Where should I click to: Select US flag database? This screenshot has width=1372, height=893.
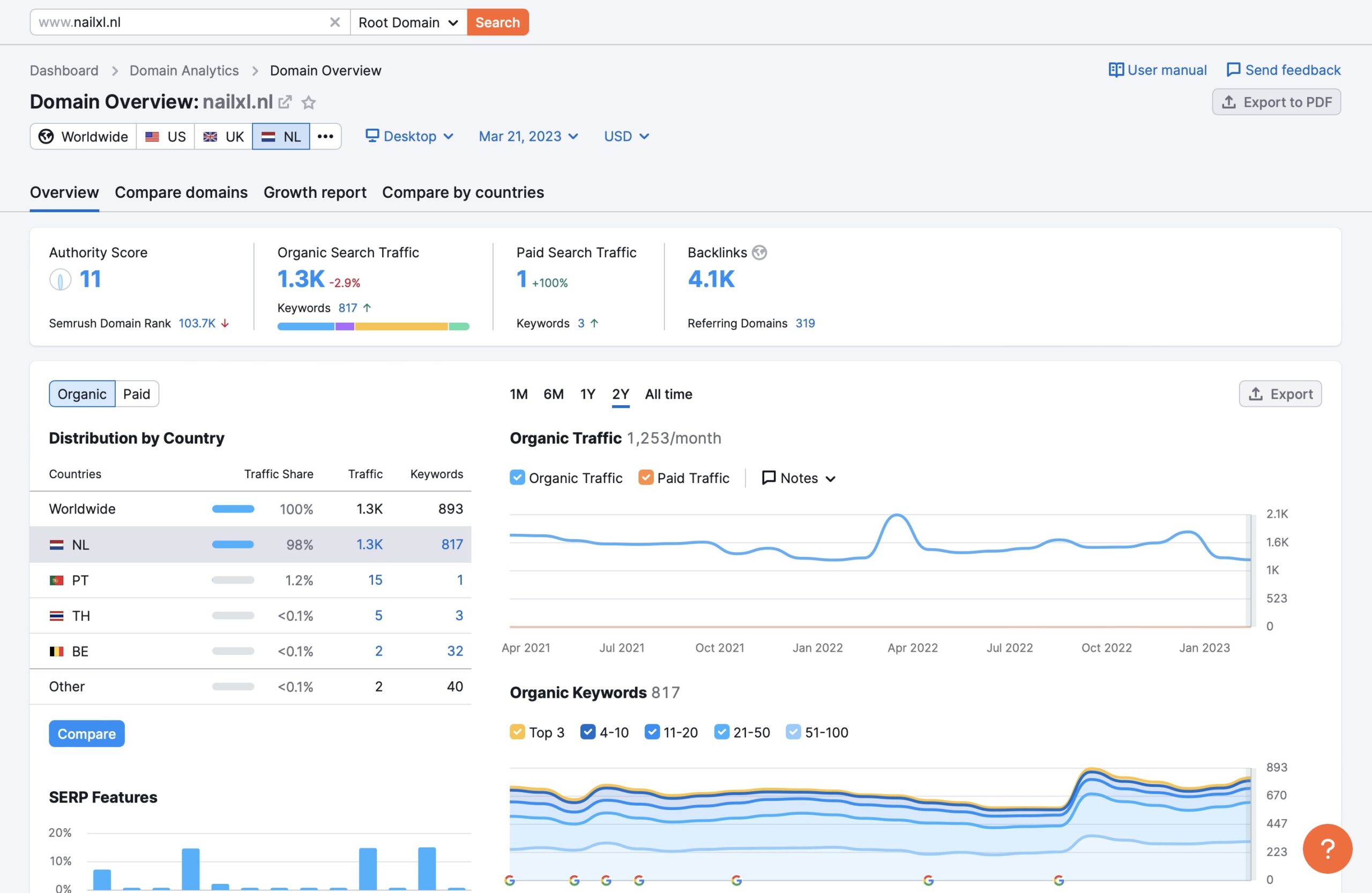tap(166, 137)
